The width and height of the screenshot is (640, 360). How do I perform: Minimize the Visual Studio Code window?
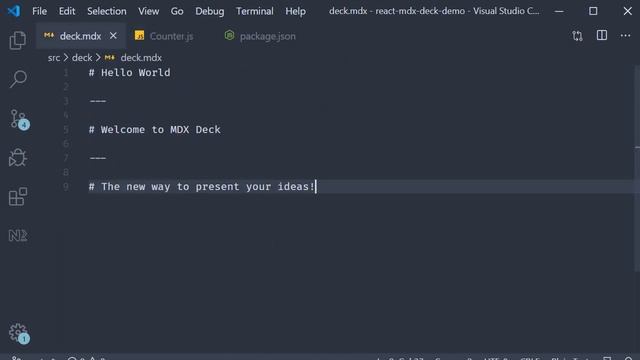(x=559, y=11)
